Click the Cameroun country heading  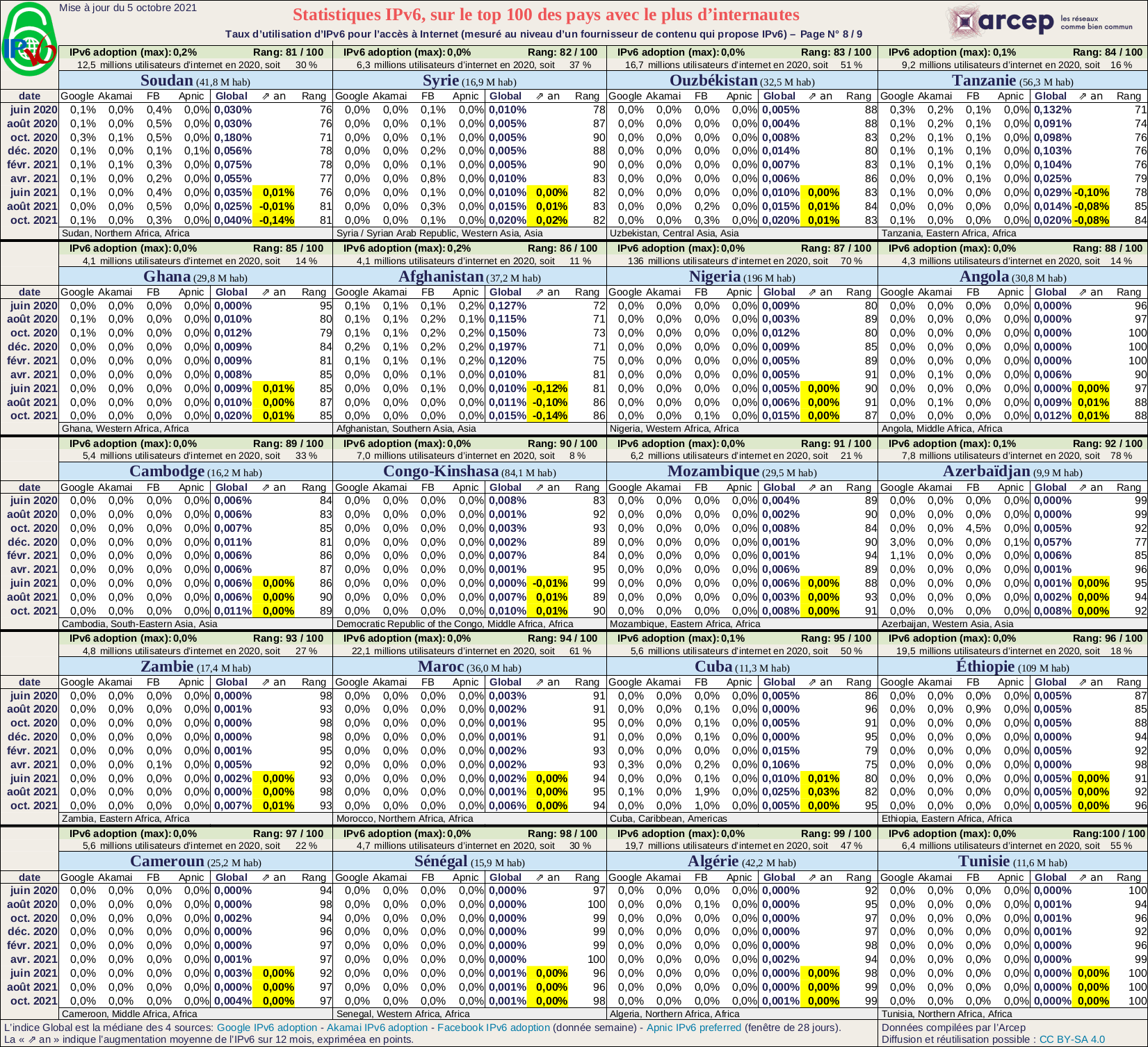[195, 861]
